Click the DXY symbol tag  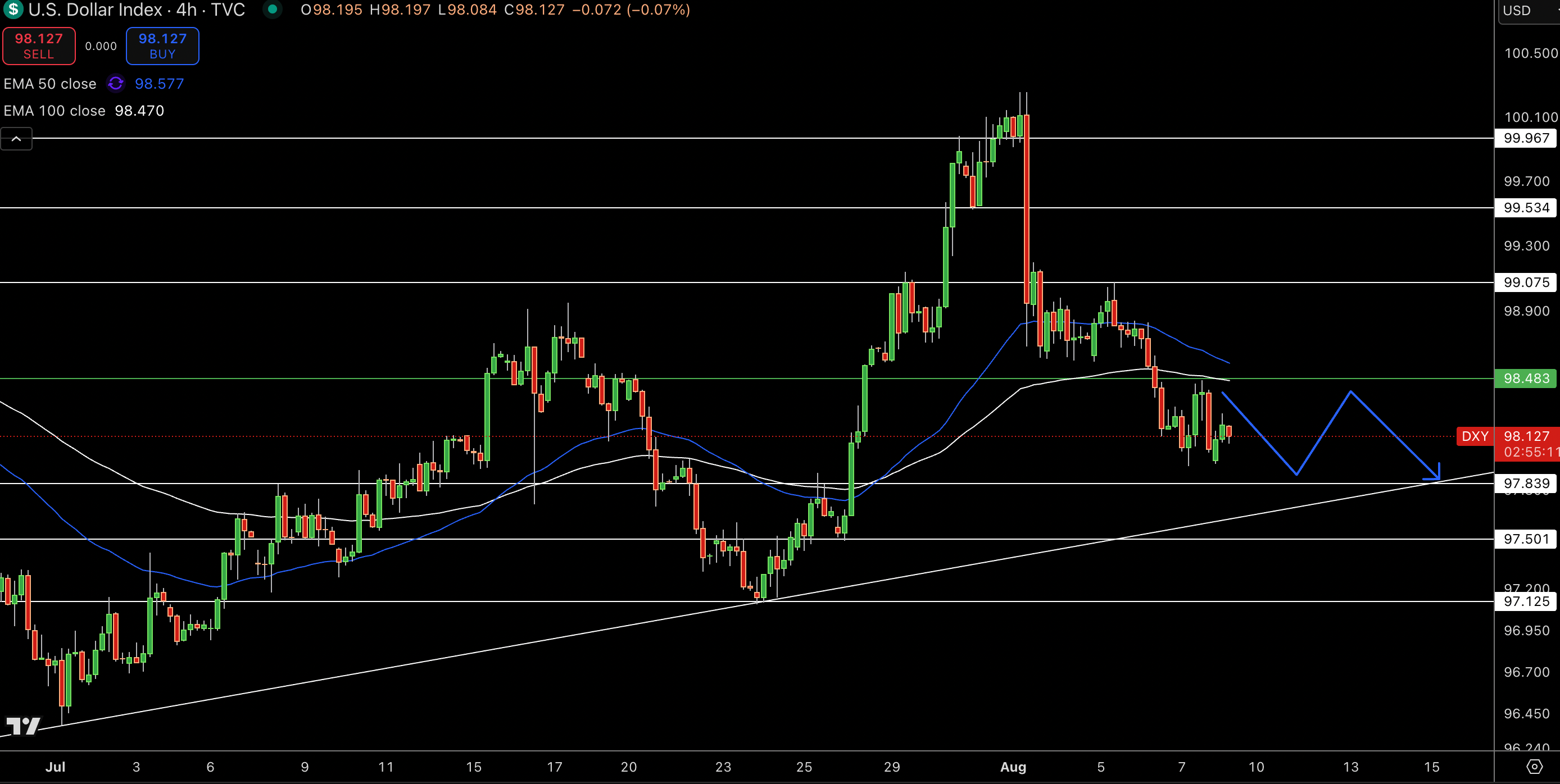click(1475, 436)
